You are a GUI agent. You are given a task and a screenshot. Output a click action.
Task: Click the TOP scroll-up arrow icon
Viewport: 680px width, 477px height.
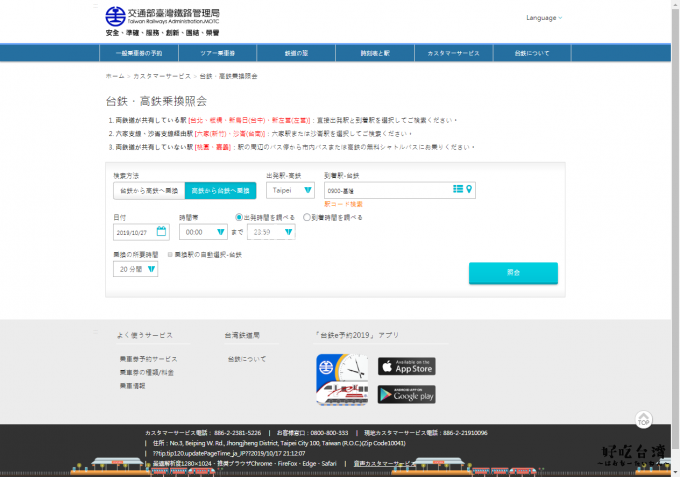tap(643, 420)
